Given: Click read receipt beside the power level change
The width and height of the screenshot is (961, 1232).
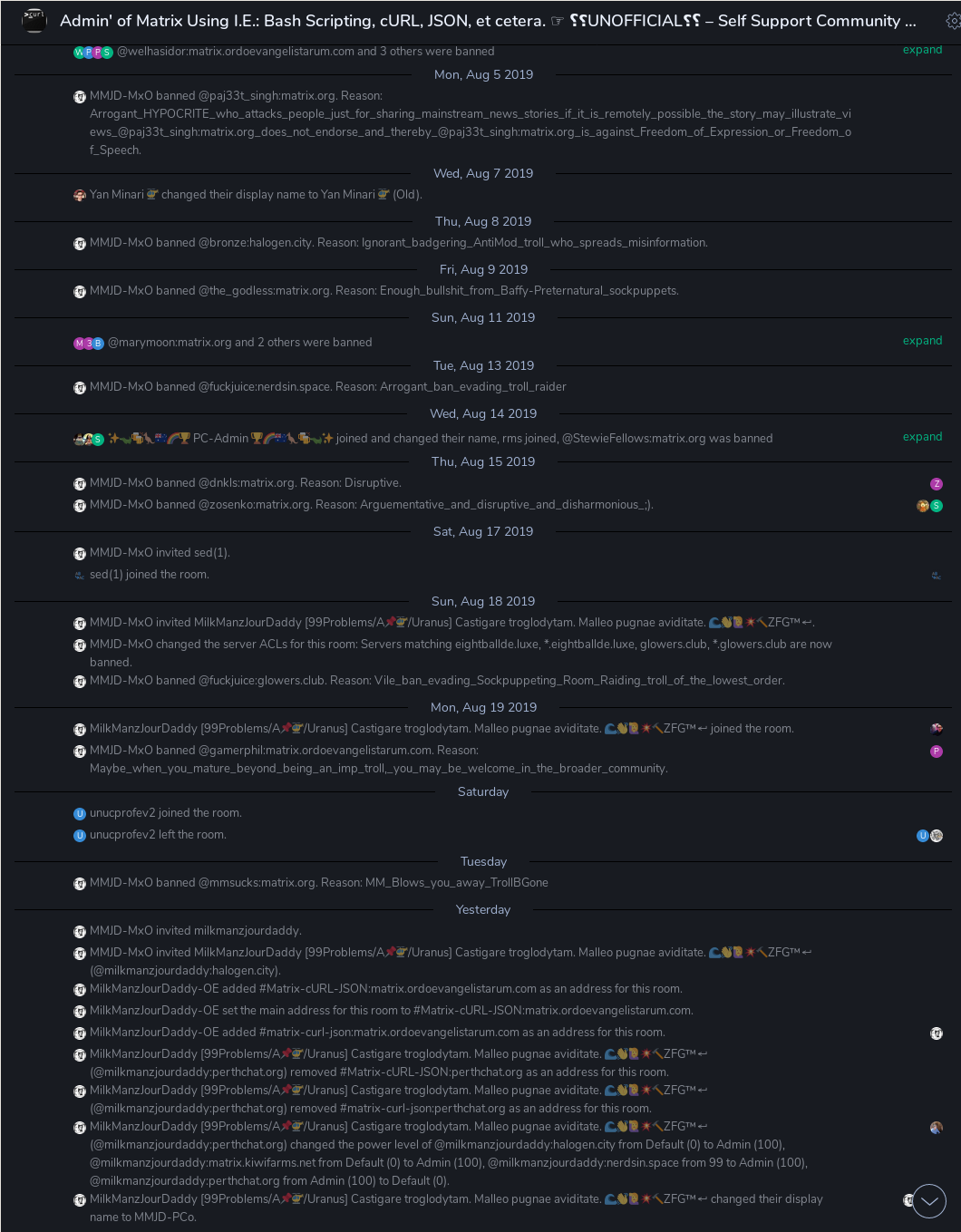Looking at the screenshot, I should 937,1128.
